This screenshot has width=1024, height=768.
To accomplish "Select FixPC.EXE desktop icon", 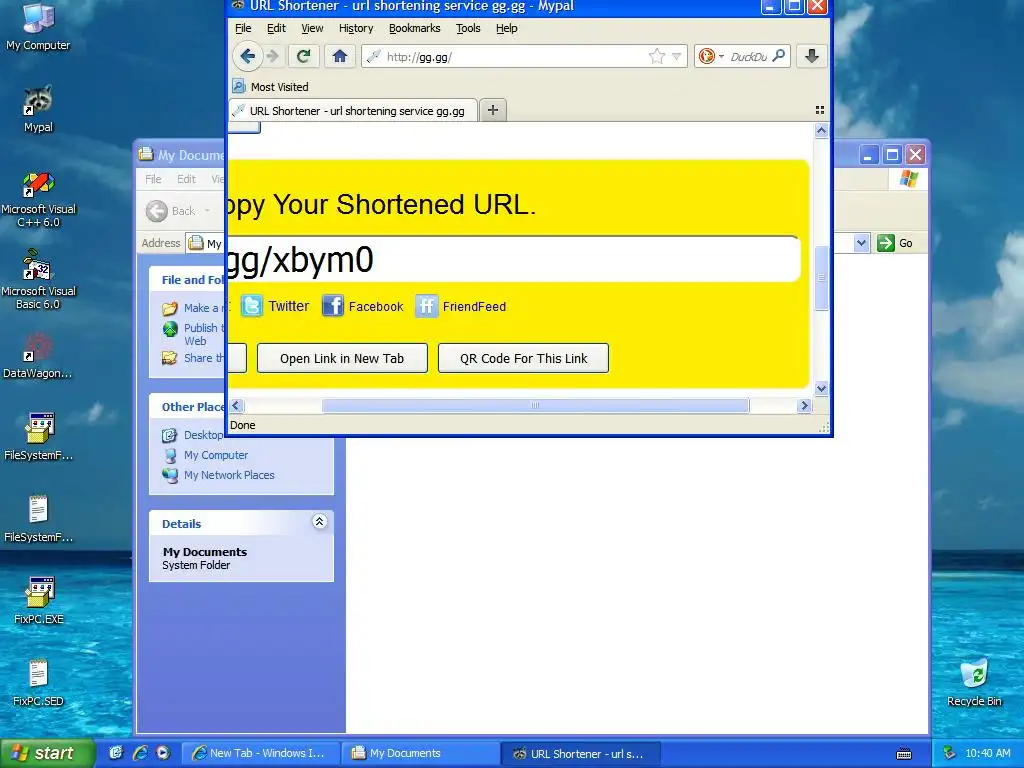I will pos(38,601).
